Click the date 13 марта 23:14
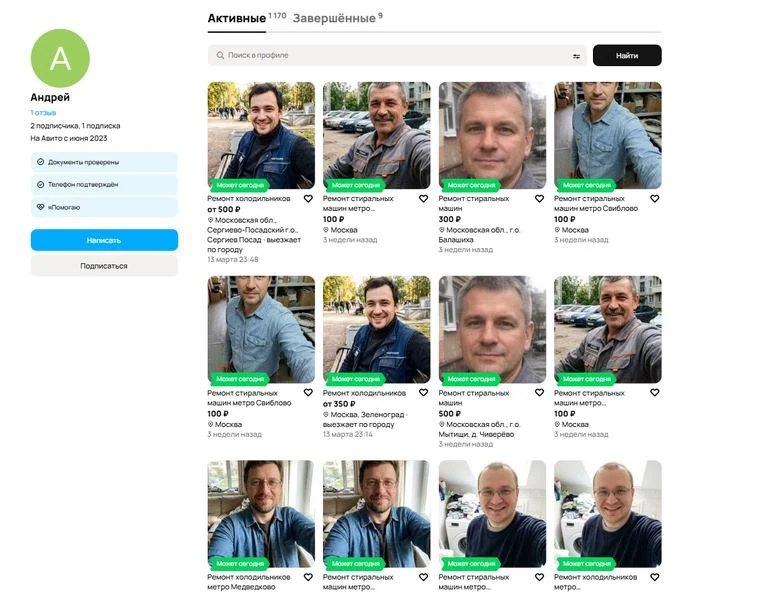Viewport: 760px width, 592px height. pos(348,434)
